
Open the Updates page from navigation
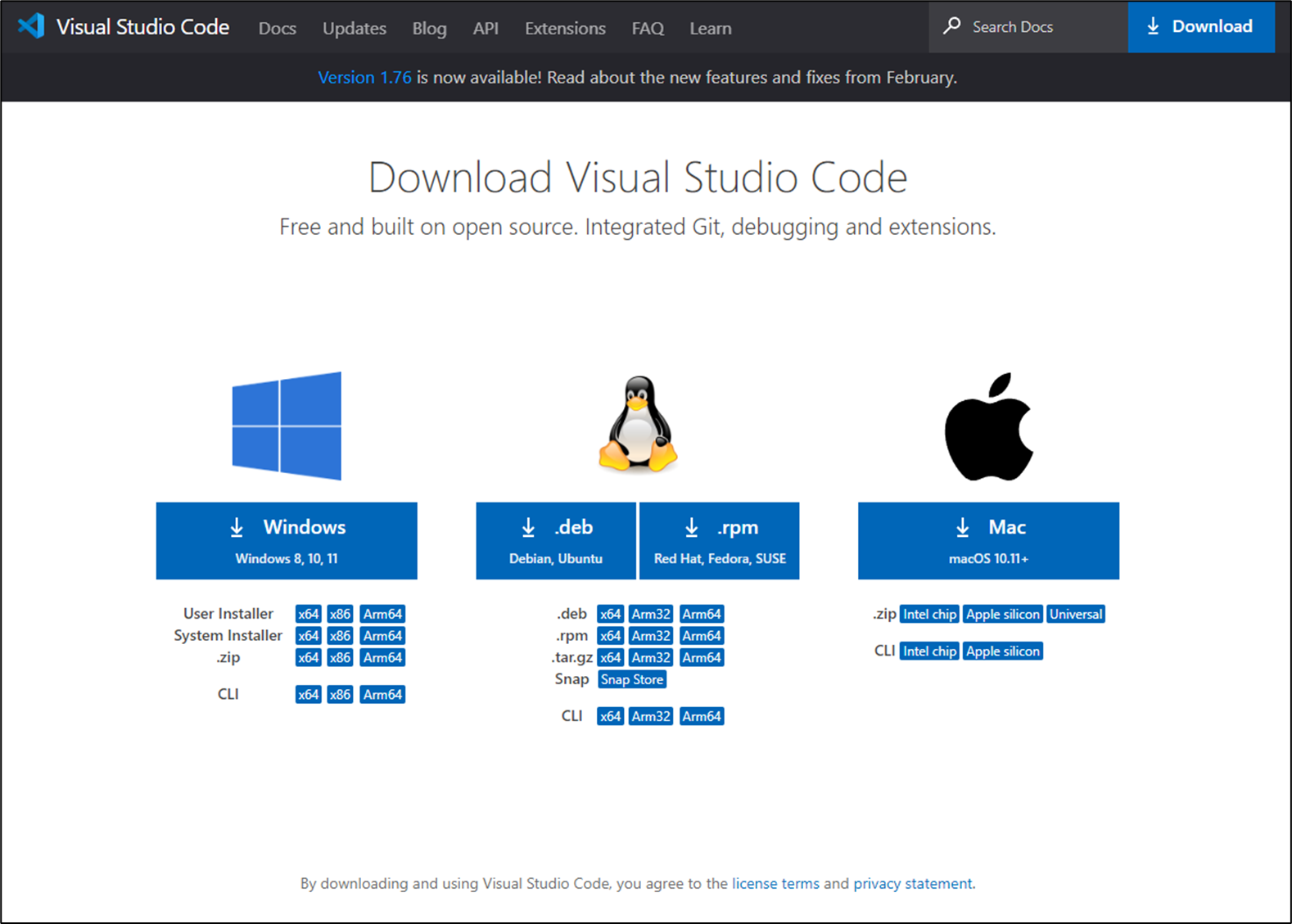(355, 28)
